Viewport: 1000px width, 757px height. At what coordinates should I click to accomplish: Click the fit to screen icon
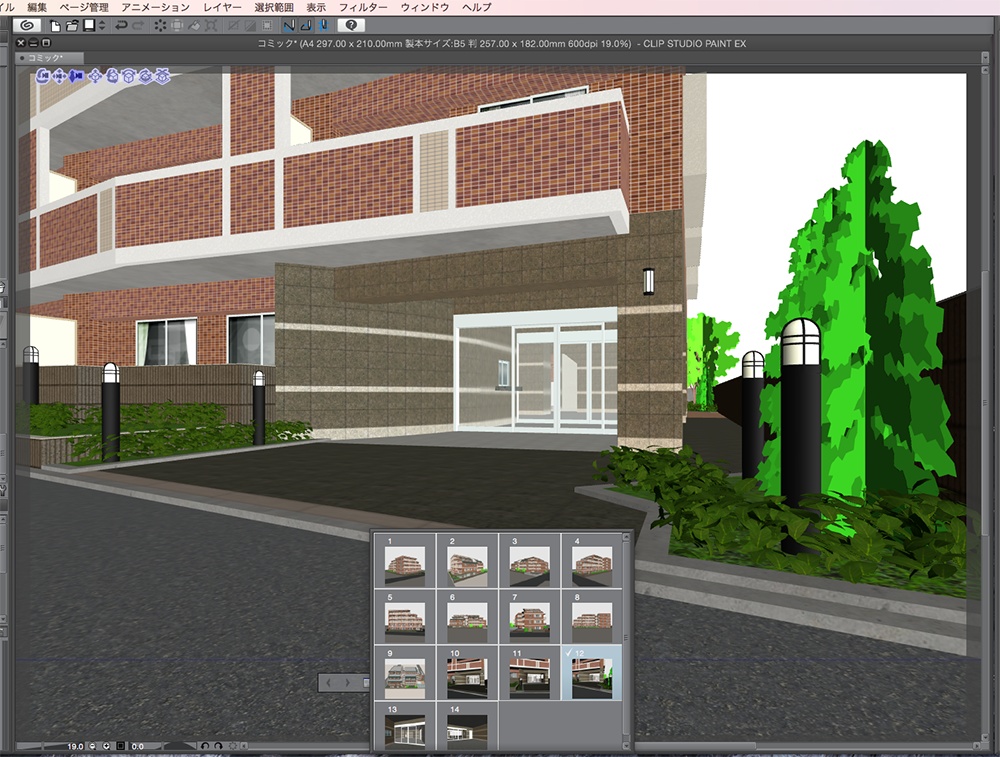120,746
